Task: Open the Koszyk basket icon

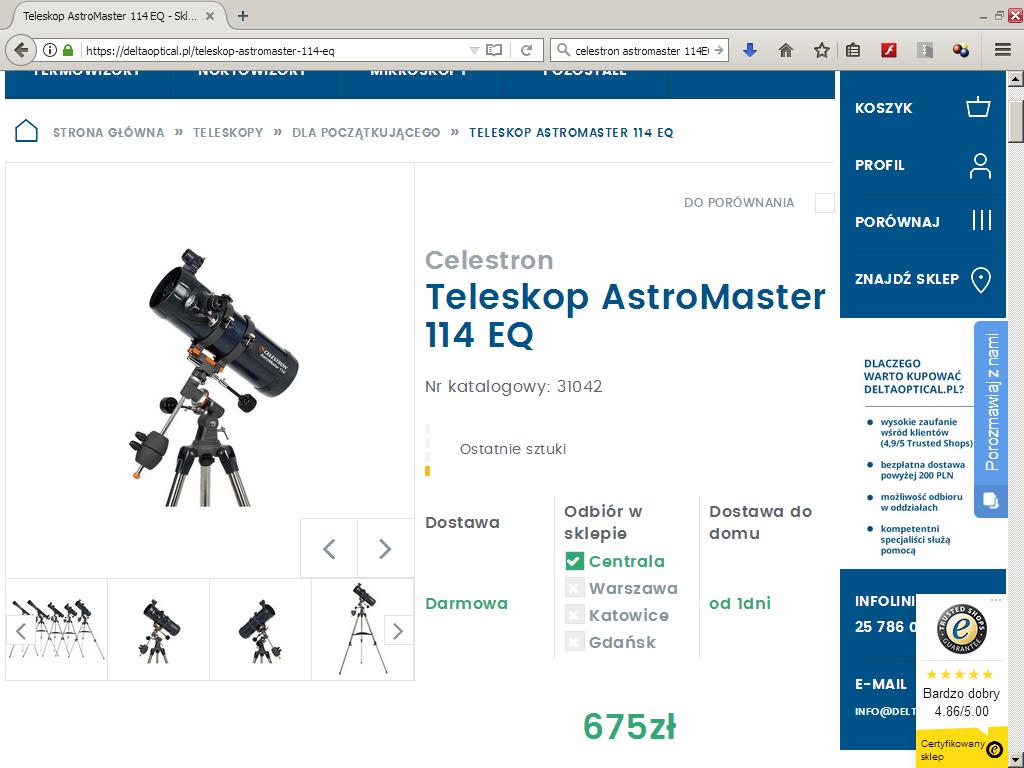Action: tap(978, 106)
